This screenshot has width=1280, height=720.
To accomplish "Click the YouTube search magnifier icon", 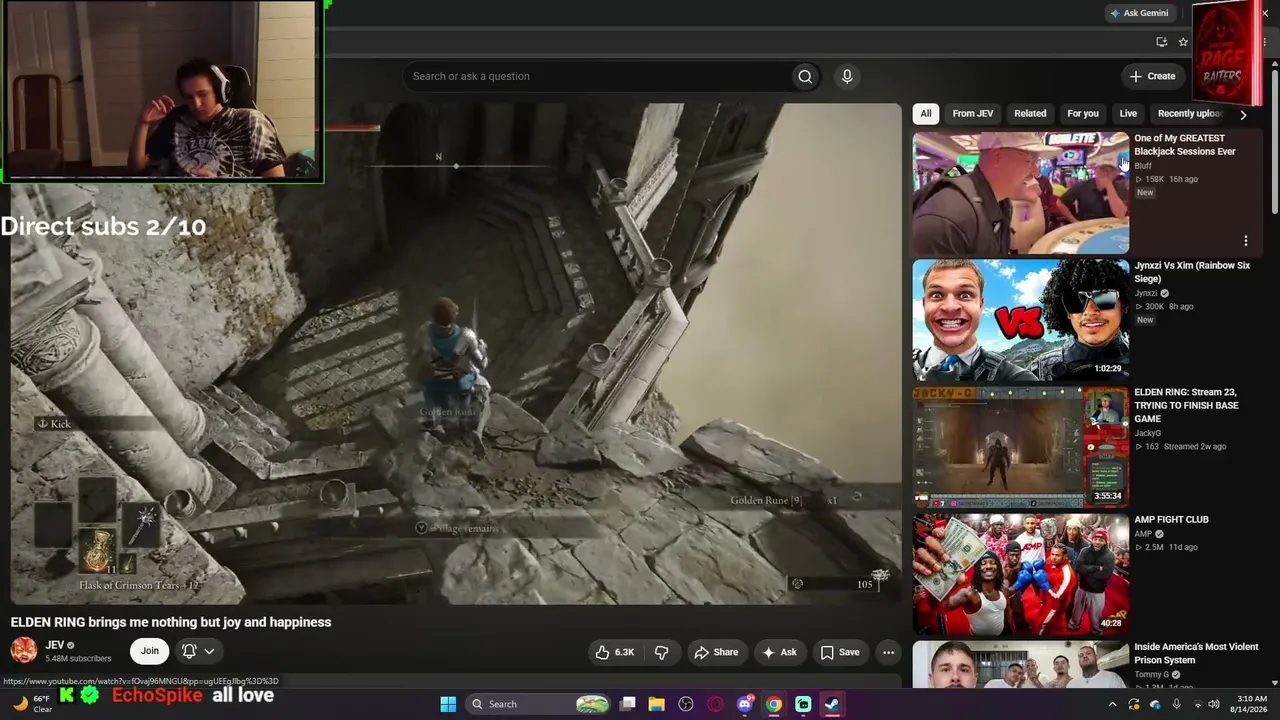I will 805,76.
